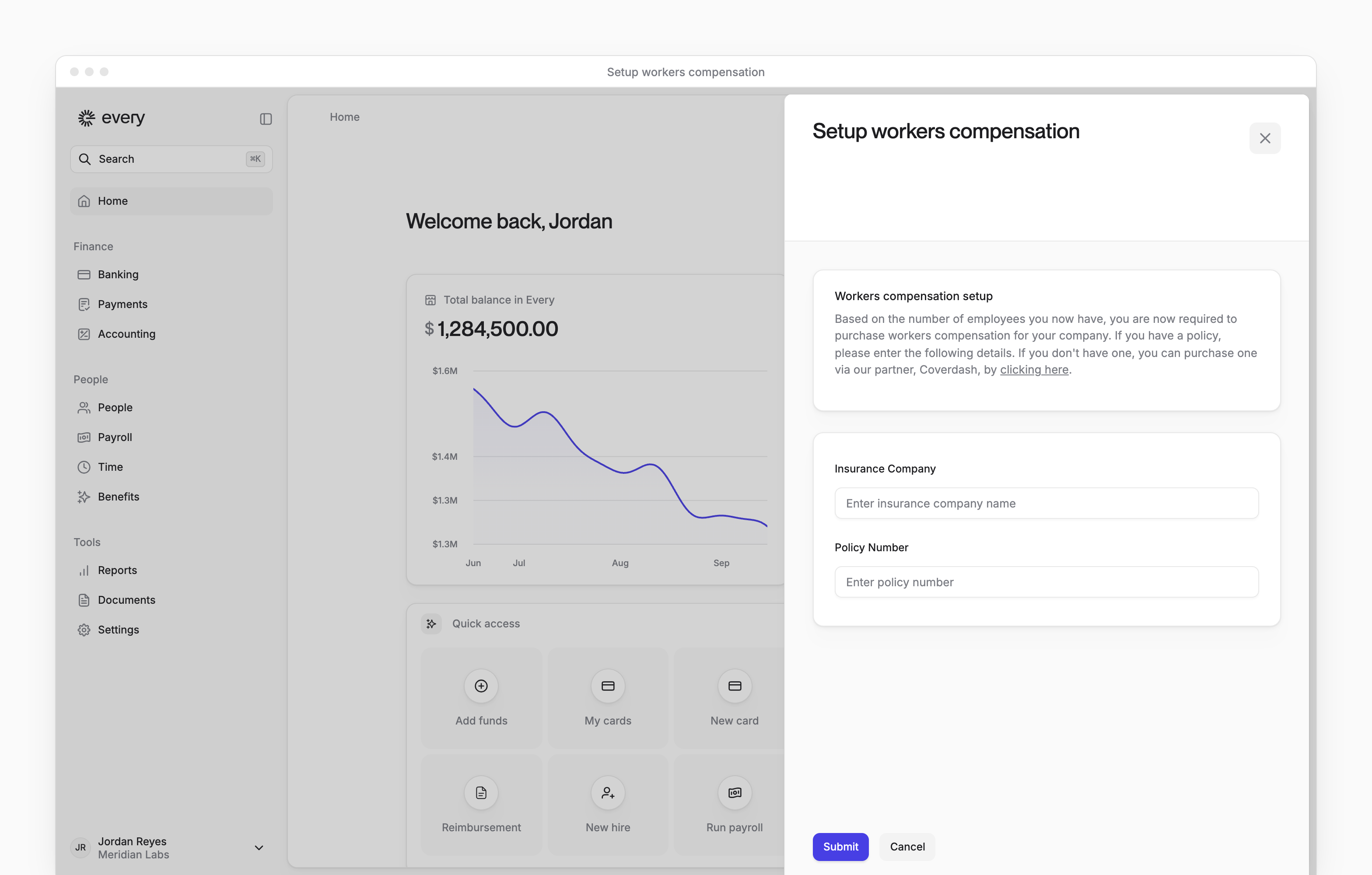Expand the Jordan Reyes account chevron

tap(259, 848)
